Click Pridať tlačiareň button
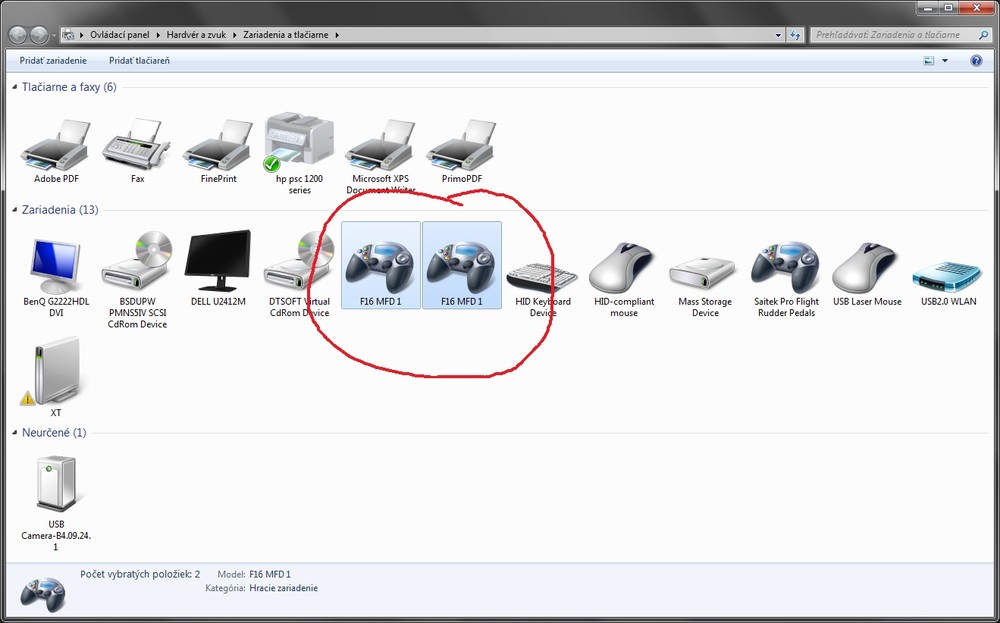1000x623 pixels. pos(139,61)
